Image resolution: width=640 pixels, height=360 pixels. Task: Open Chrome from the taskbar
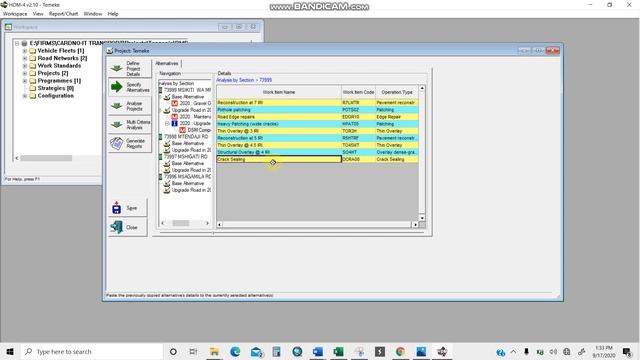400,351
